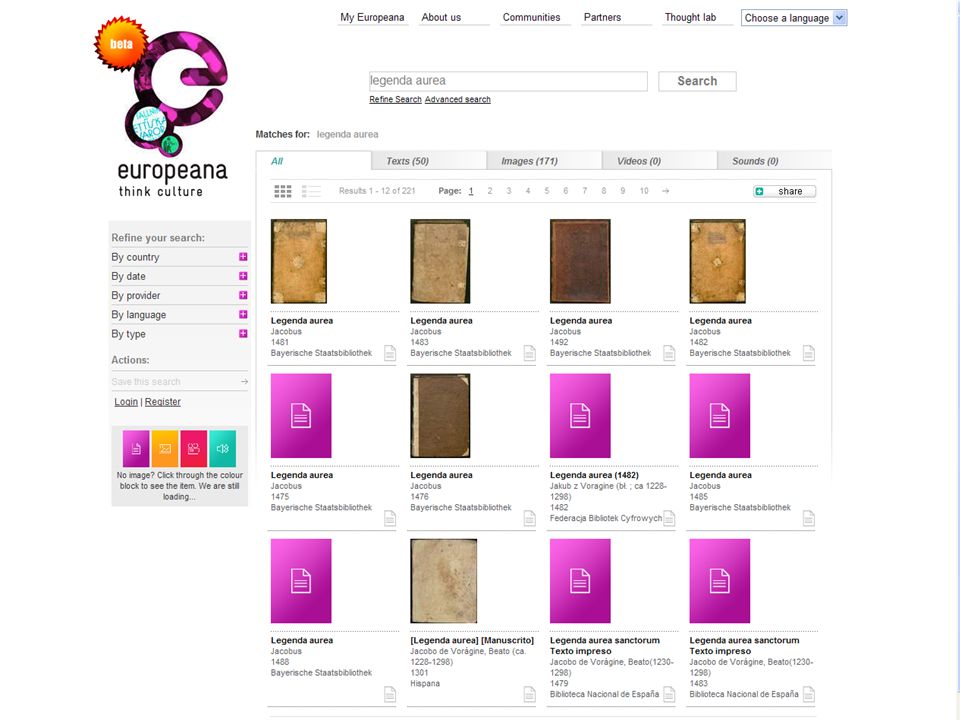
Task: Expand the By provider filter
Action: pos(243,295)
